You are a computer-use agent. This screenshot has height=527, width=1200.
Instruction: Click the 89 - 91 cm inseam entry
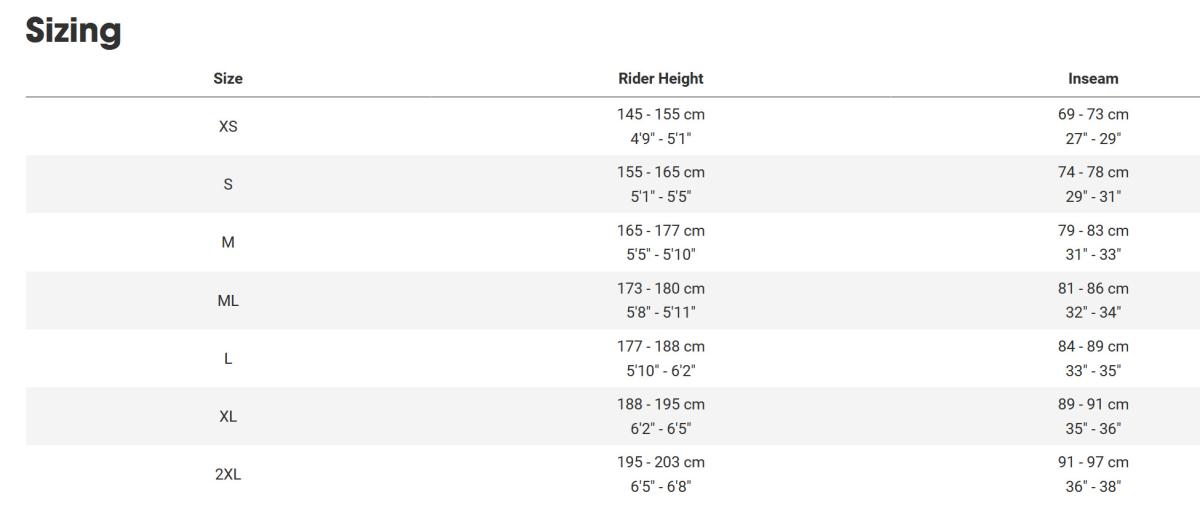click(1093, 405)
